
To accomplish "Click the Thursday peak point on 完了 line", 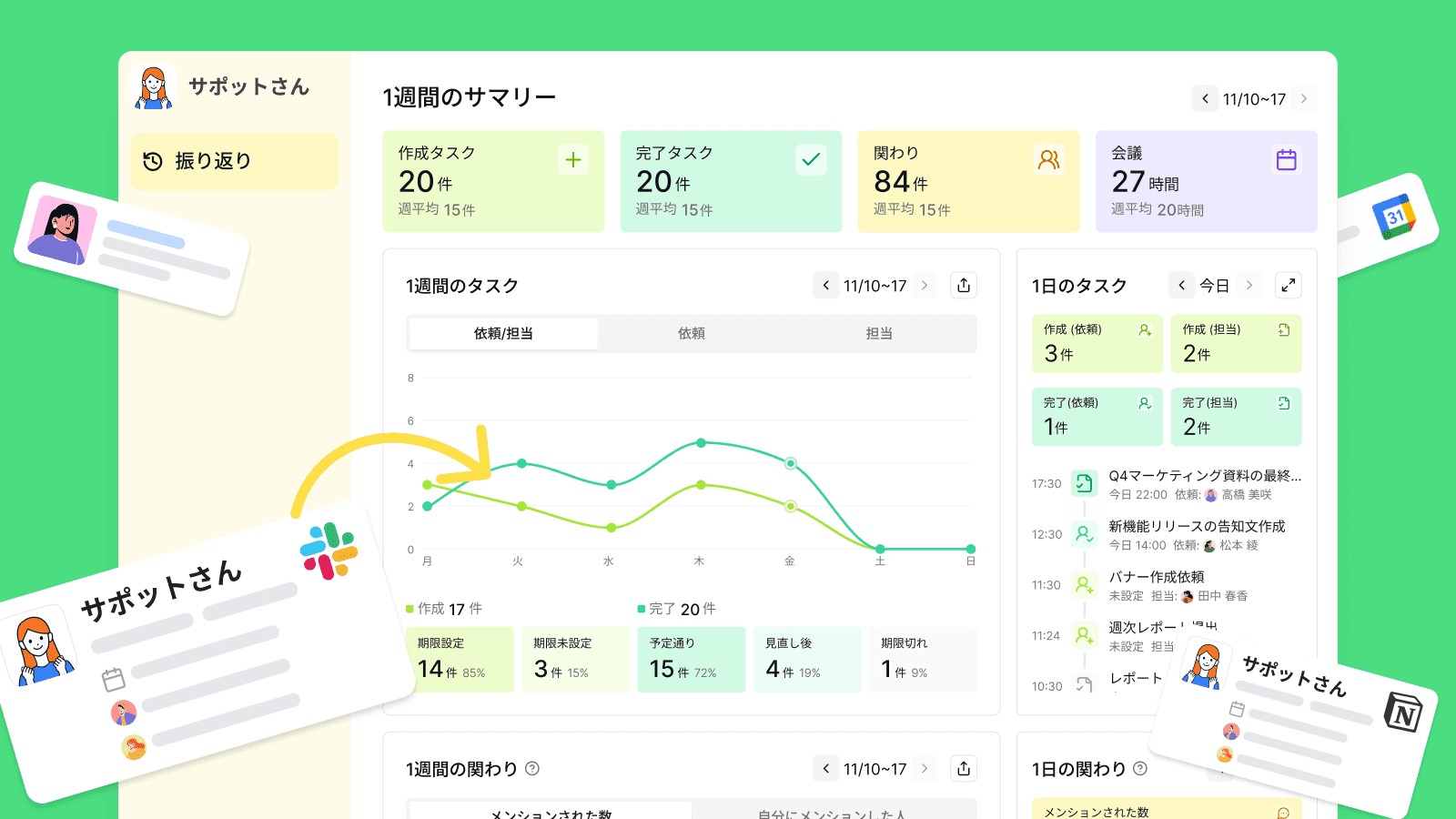I will 701,443.
